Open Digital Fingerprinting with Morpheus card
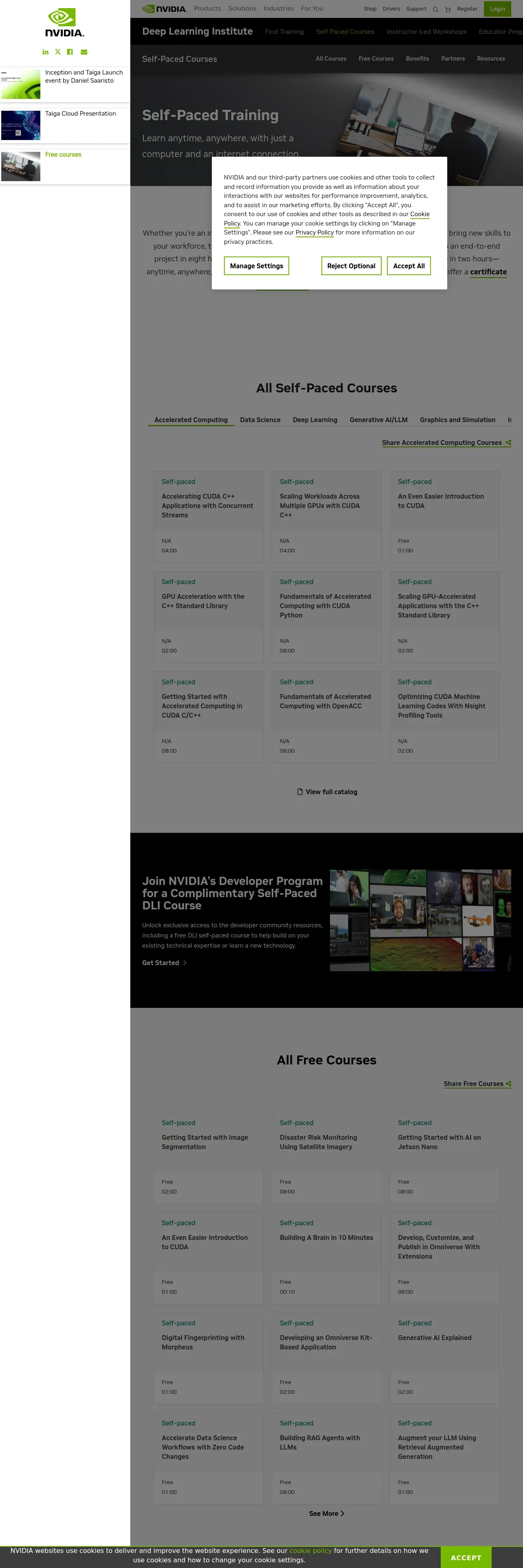This screenshot has width=523, height=1568. click(208, 1358)
